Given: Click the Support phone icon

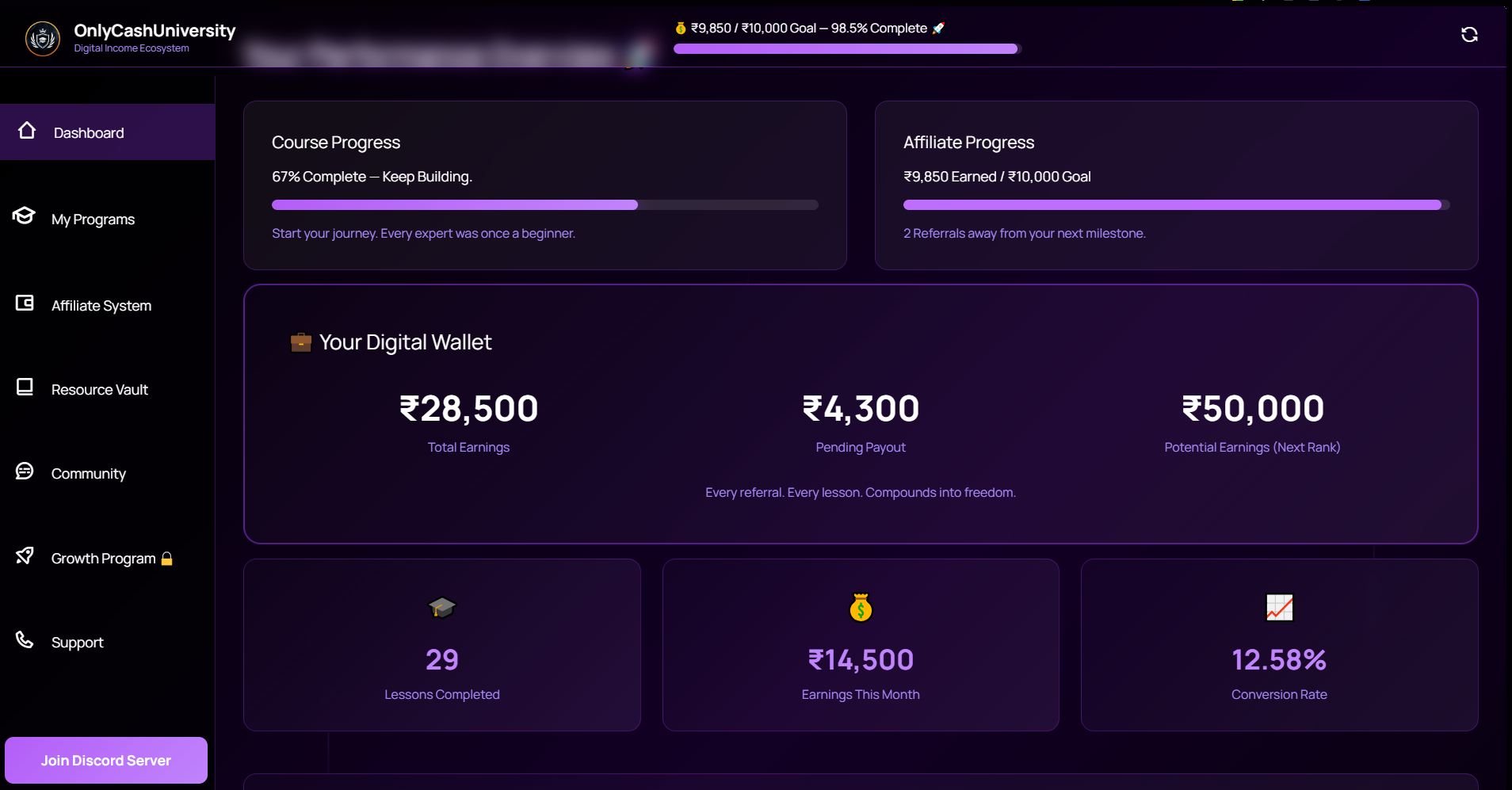Looking at the screenshot, I should click(25, 640).
